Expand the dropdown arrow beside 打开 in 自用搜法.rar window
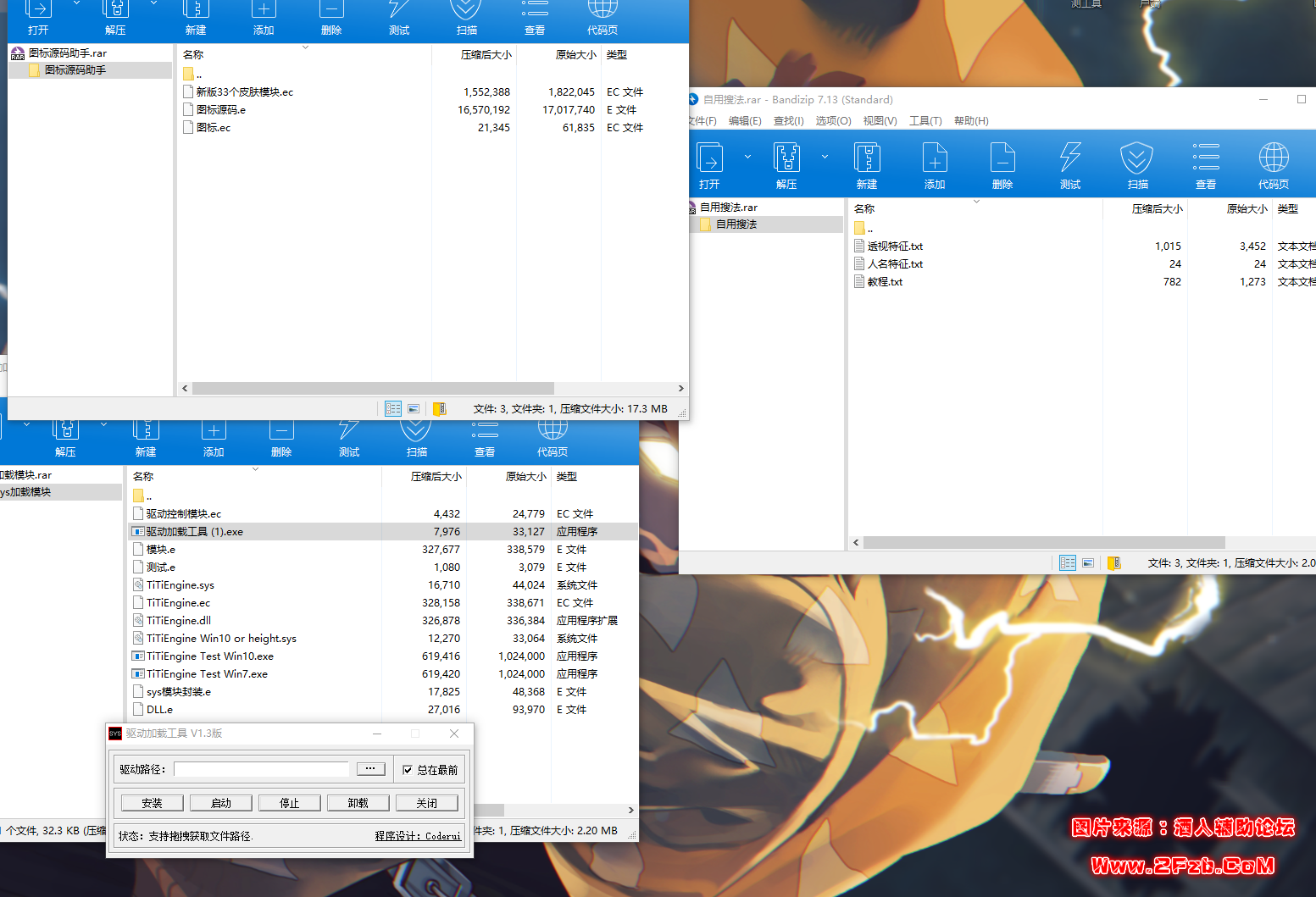This screenshot has height=897, width=1316. pos(747,157)
